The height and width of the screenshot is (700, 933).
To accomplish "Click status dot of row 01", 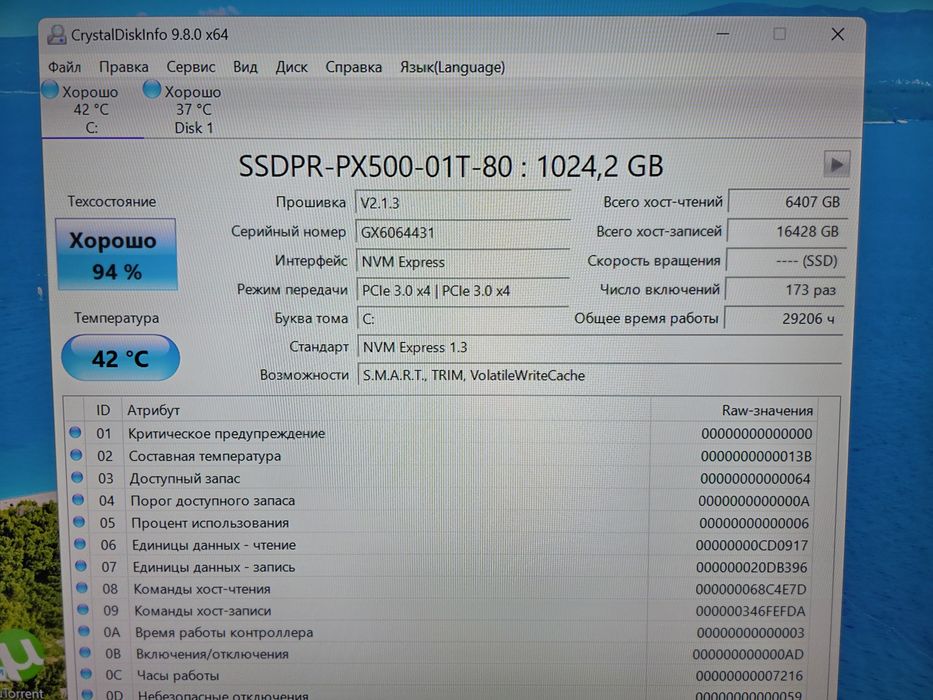I will [75, 432].
